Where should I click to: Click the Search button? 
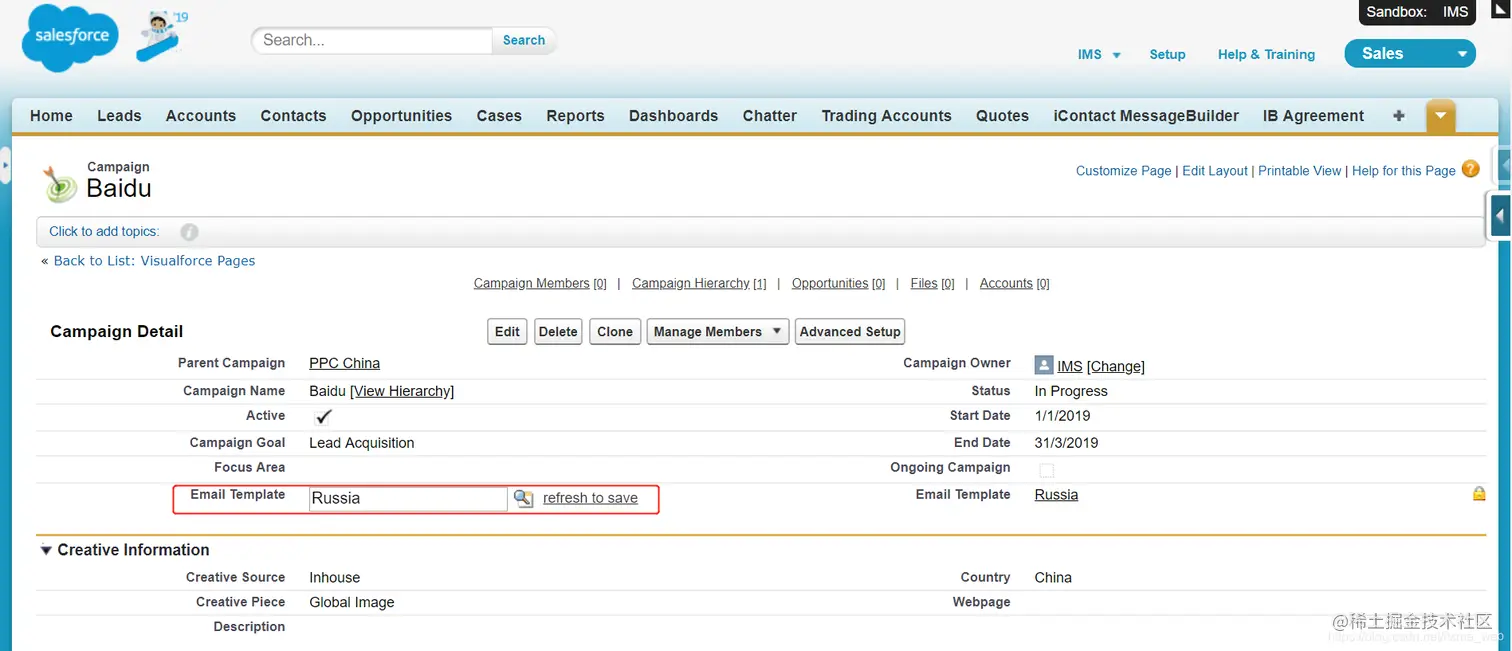[x=524, y=40]
